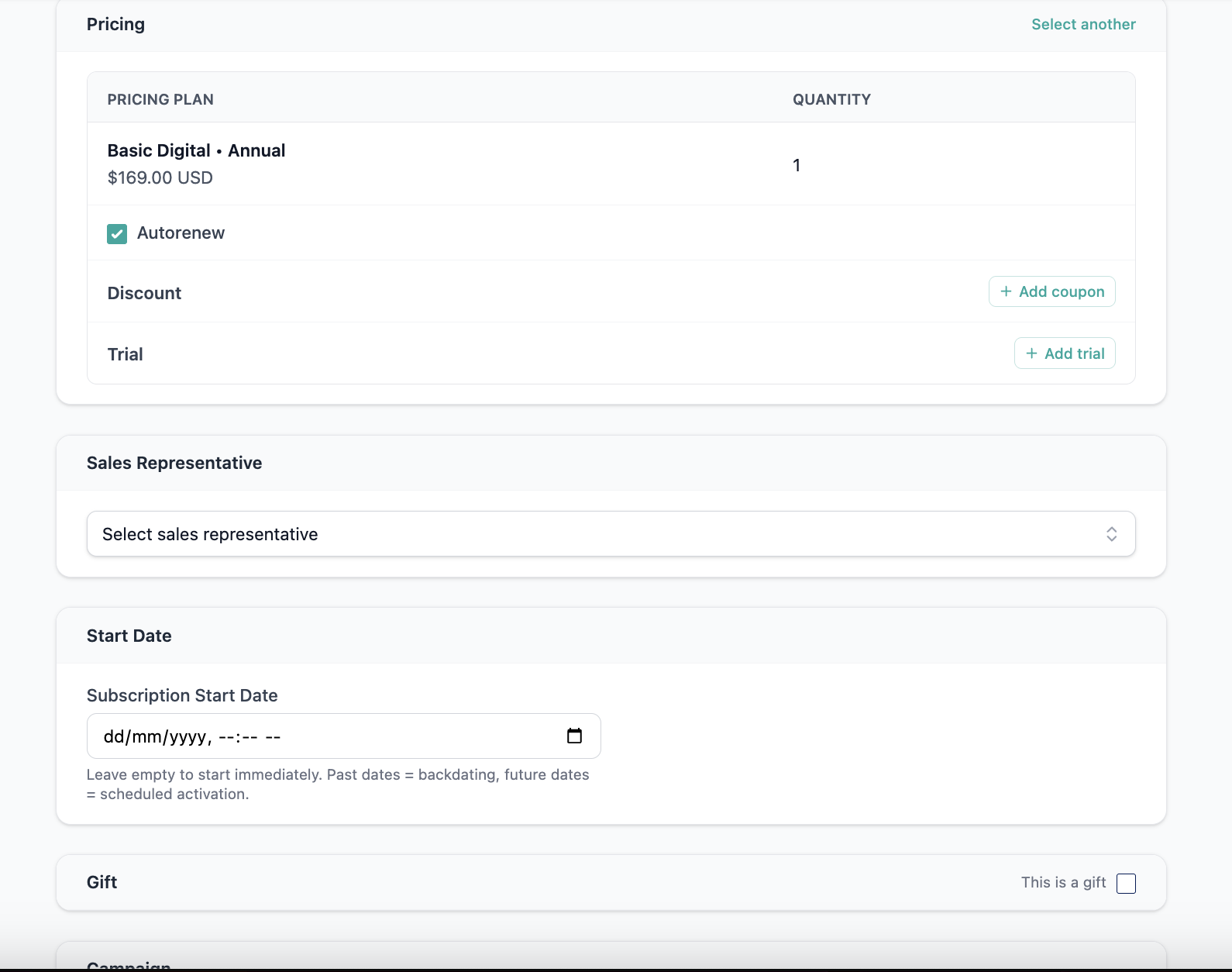Viewport: 1232px width, 972px height.
Task: Click the This is a gift label
Action: [1063, 882]
